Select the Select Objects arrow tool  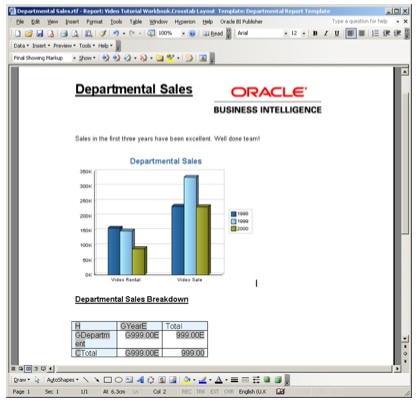pyautogui.click(x=37, y=380)
